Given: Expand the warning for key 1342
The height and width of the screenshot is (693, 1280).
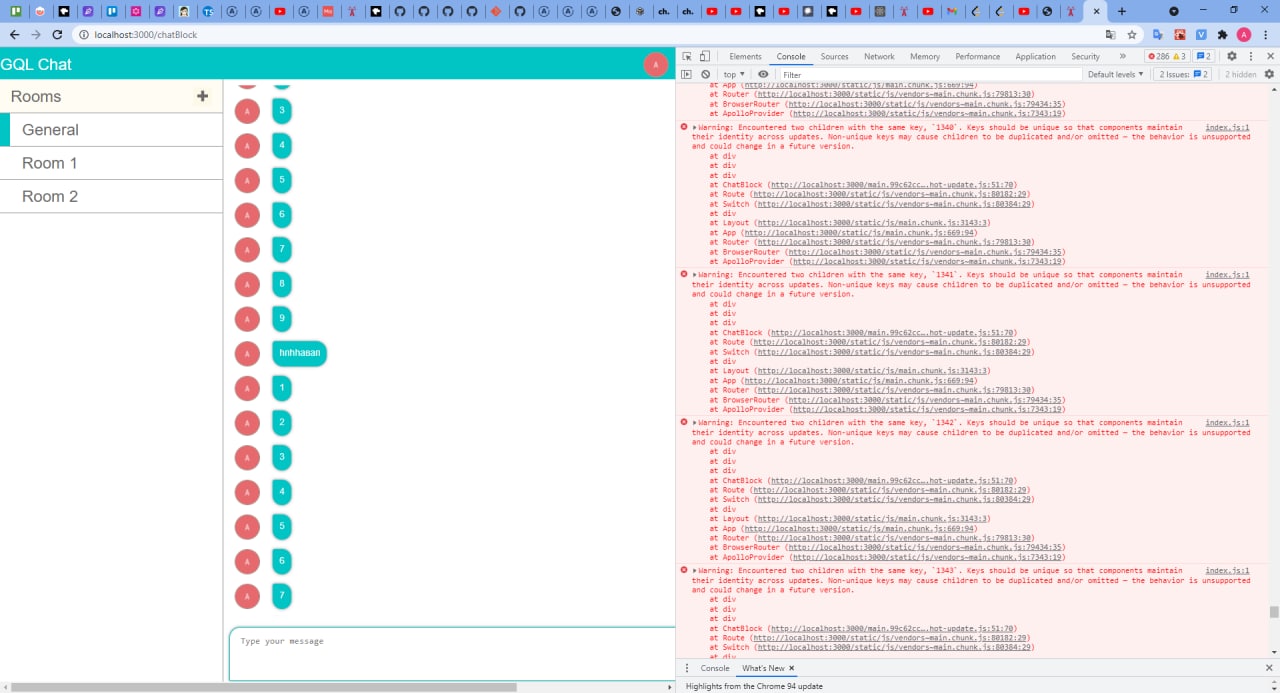Looking at the screenshot, I should [694, 423].
